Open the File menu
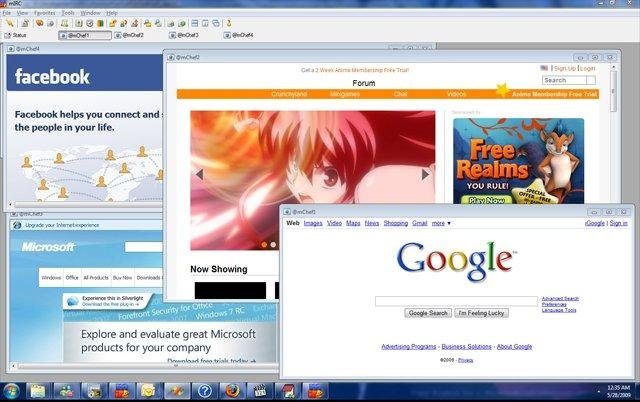 point(7,13)
